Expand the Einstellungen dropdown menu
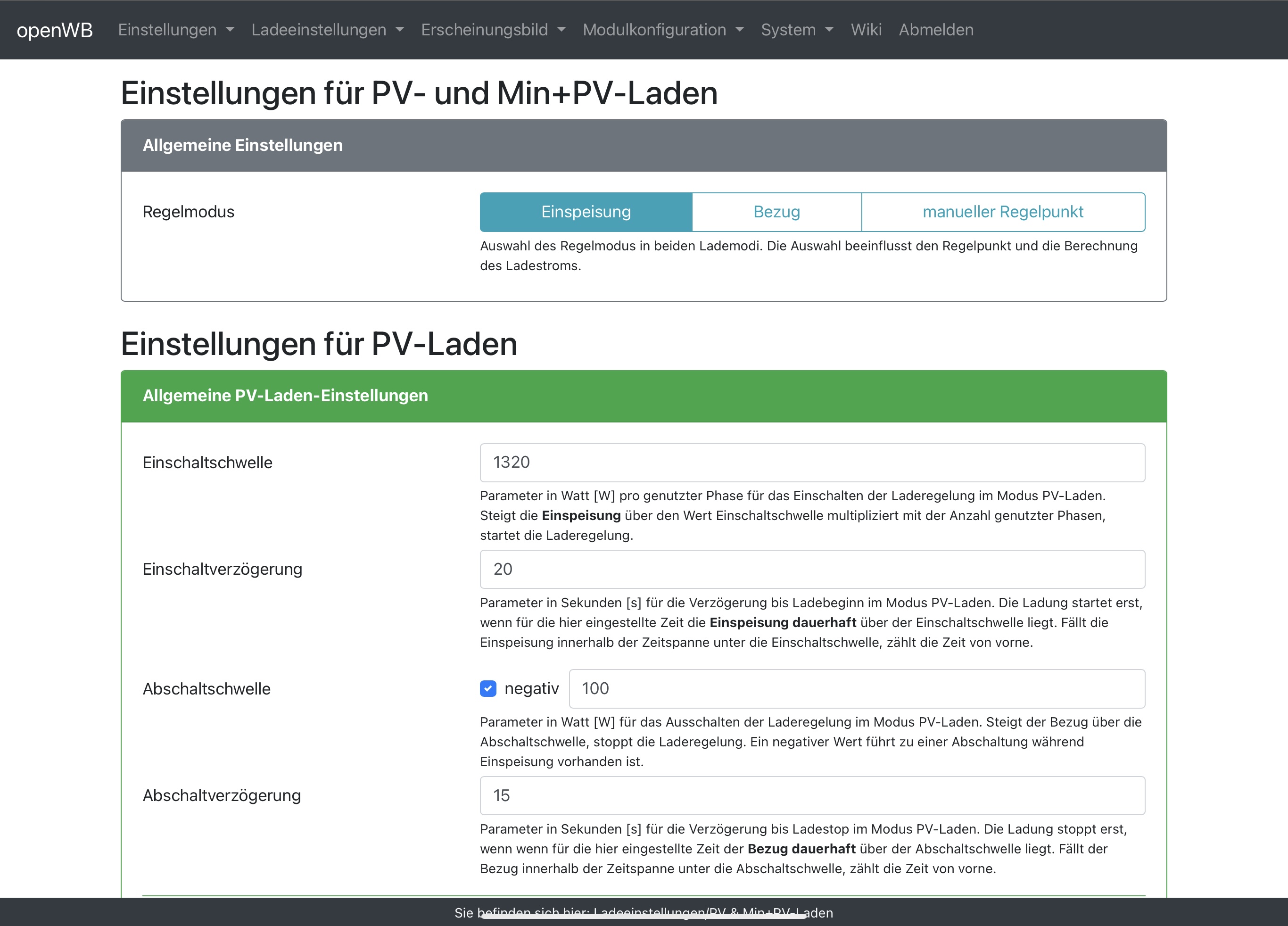1288x926 pixels. pos(175,30)
